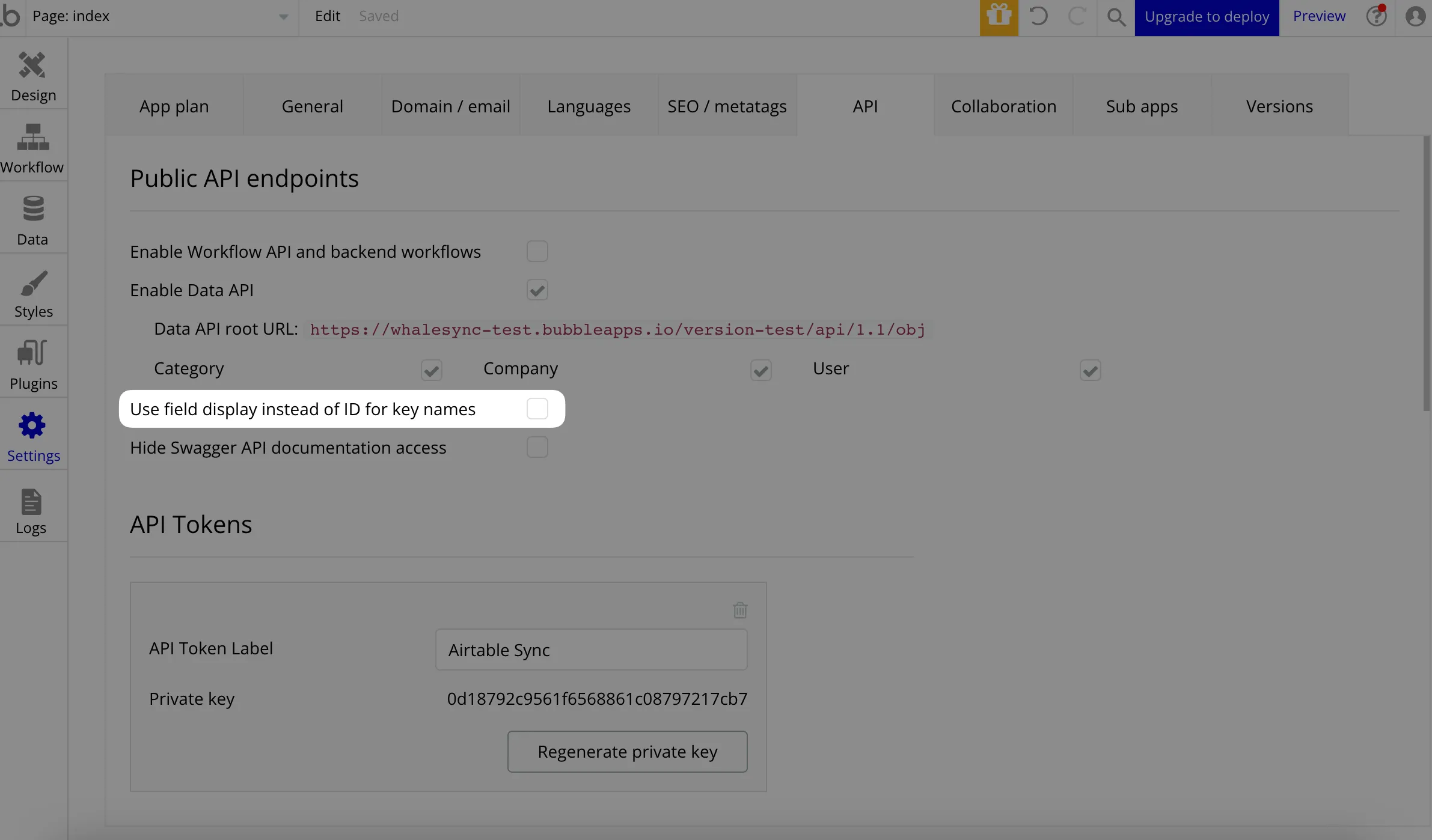The width and height of the screenshot is (1432, 840).
Task: Click the gift box icon
Action: [999, 17]
